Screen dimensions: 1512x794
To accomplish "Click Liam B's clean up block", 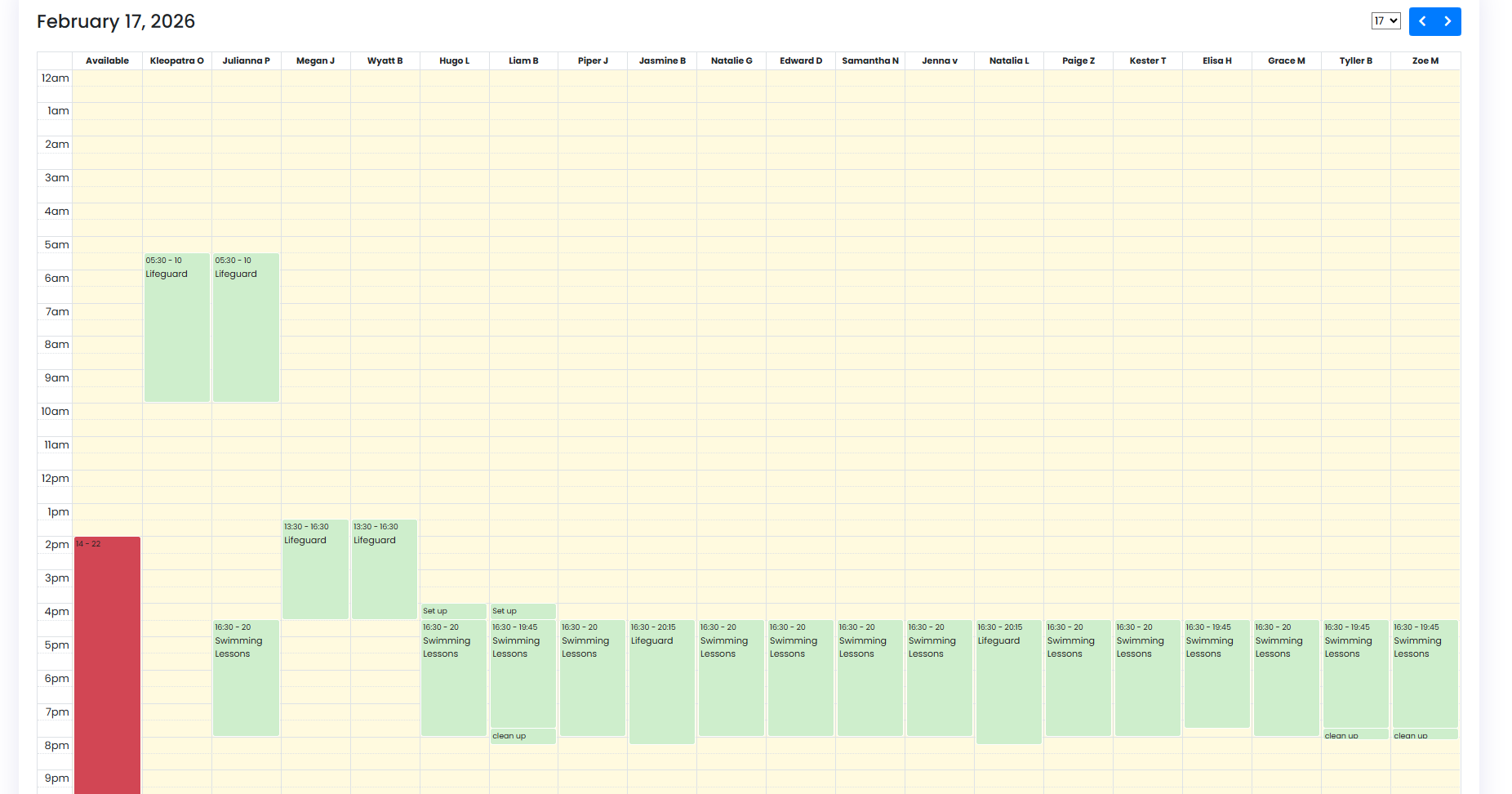I will (523, 736).
